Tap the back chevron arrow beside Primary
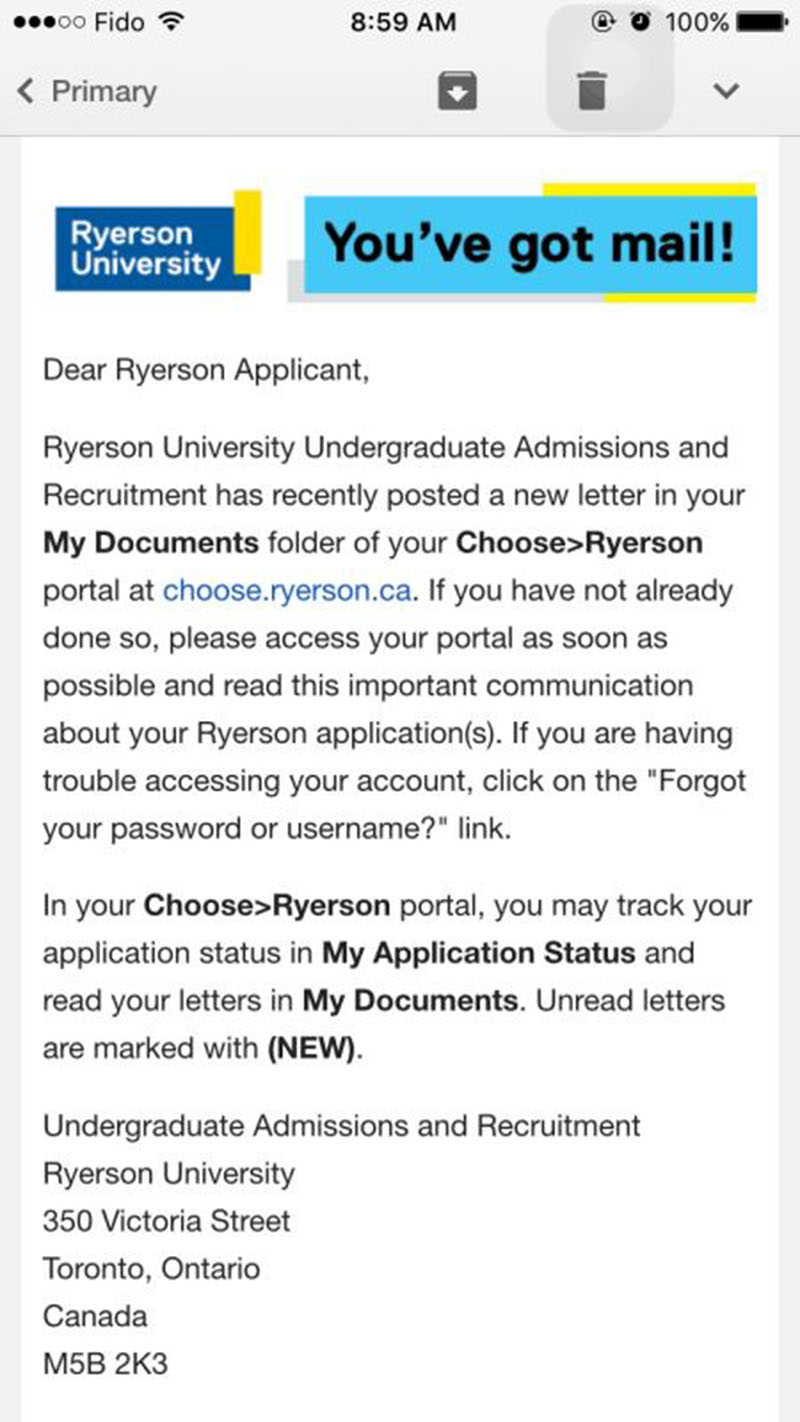Screen dimensions: 800x1422 [x=27, y=91]
